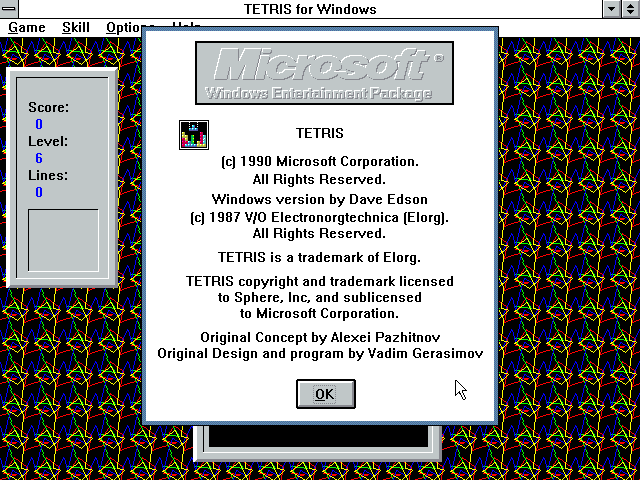Open the Game menu
Viewport: 640px width, 480px height.
27,28
